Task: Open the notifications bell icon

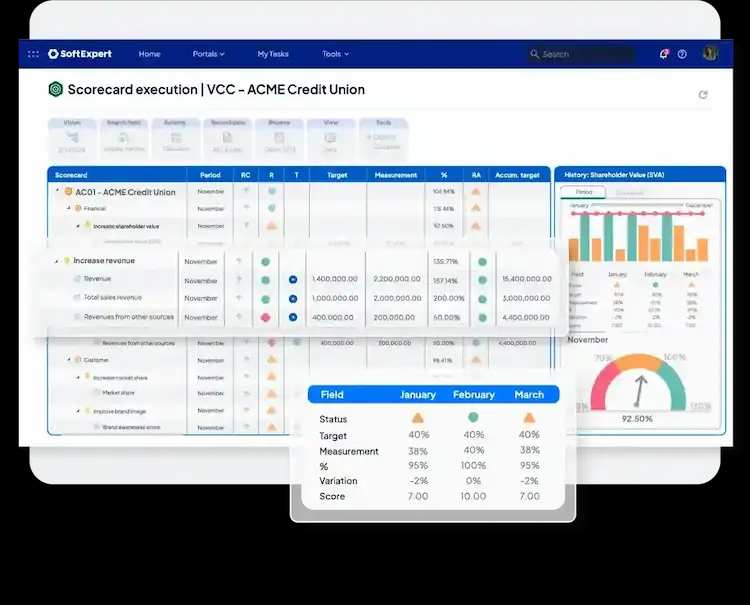Action: (664, 54)
